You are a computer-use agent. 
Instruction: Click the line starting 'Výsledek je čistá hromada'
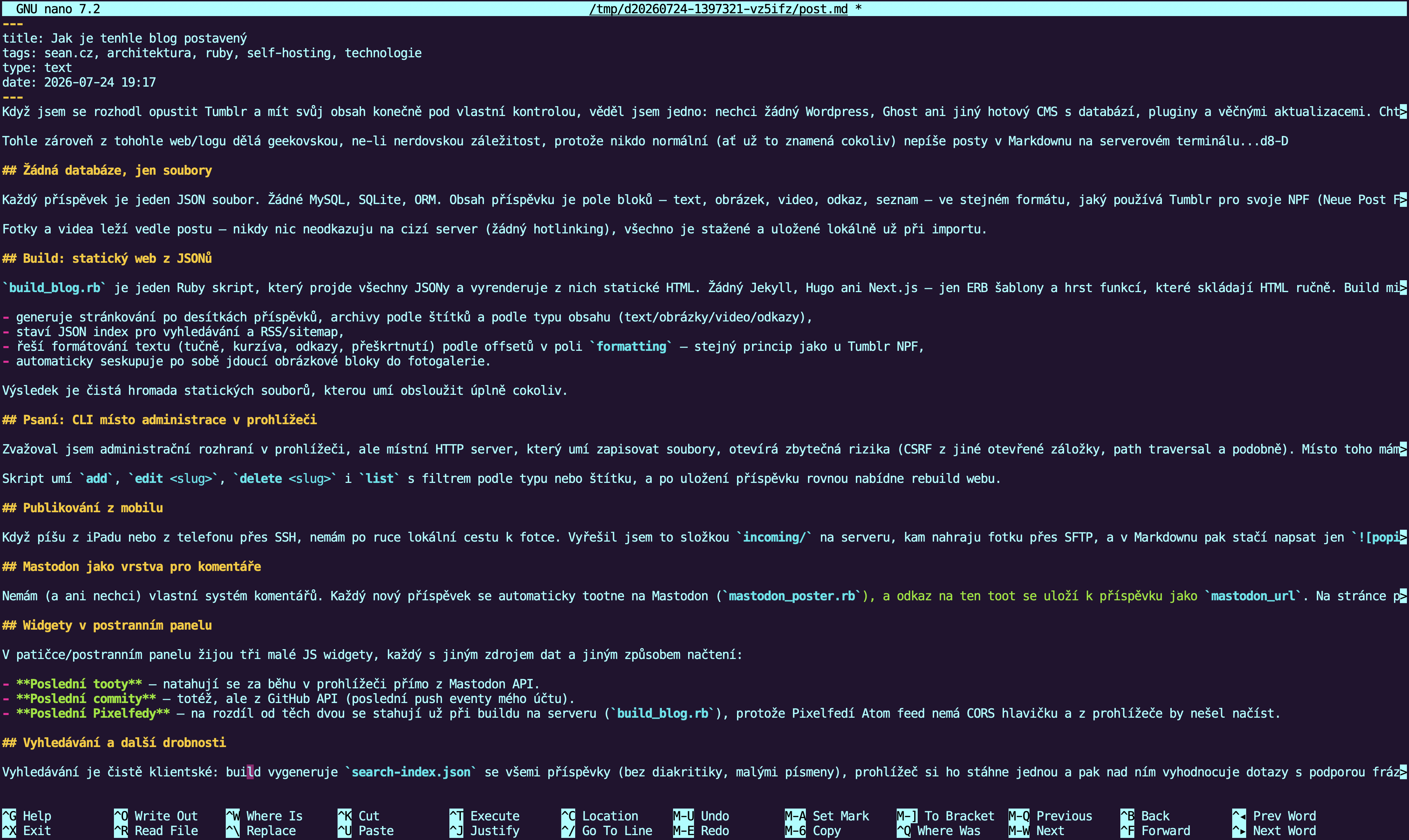(x=285, y=391)
